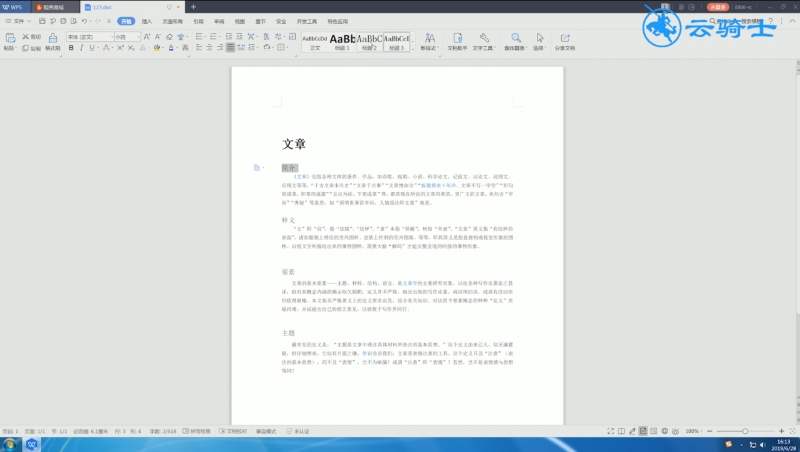
Task: Click the WPS icon on the taskbar
Action: [32, 444]
